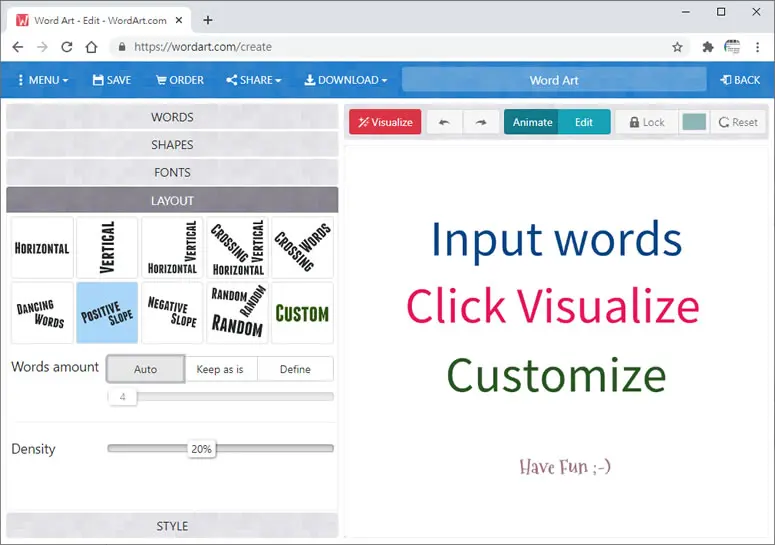Pick the Negative Slope layout icon

click(x=172, y=313)
